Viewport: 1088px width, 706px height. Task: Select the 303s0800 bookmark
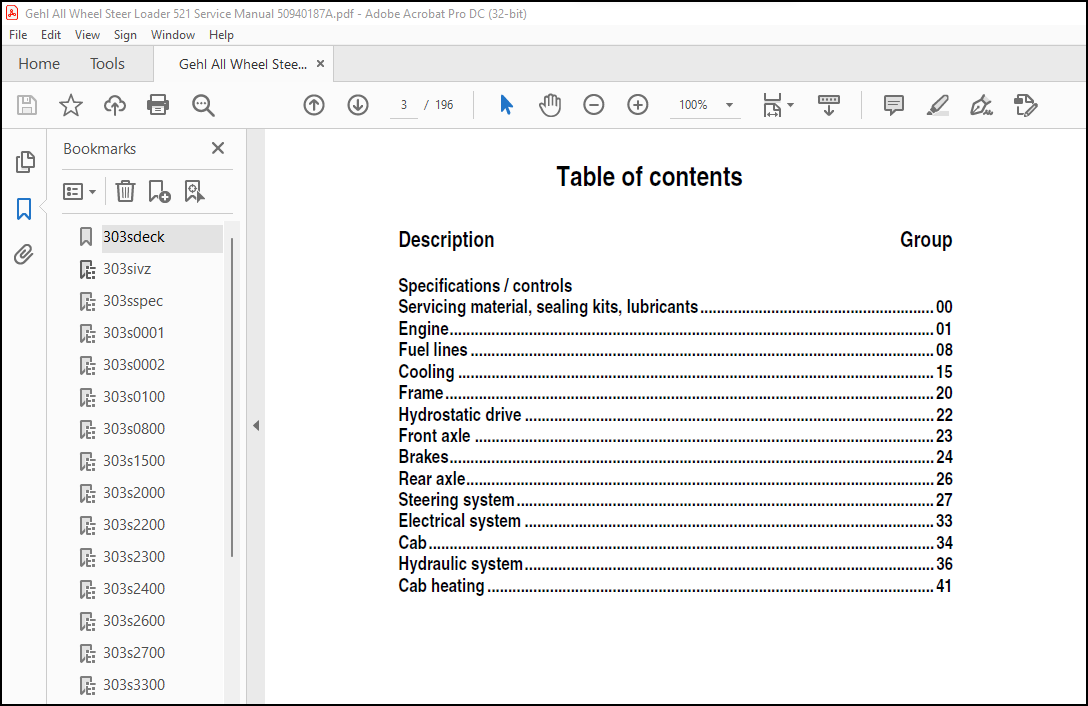(134, 428)
